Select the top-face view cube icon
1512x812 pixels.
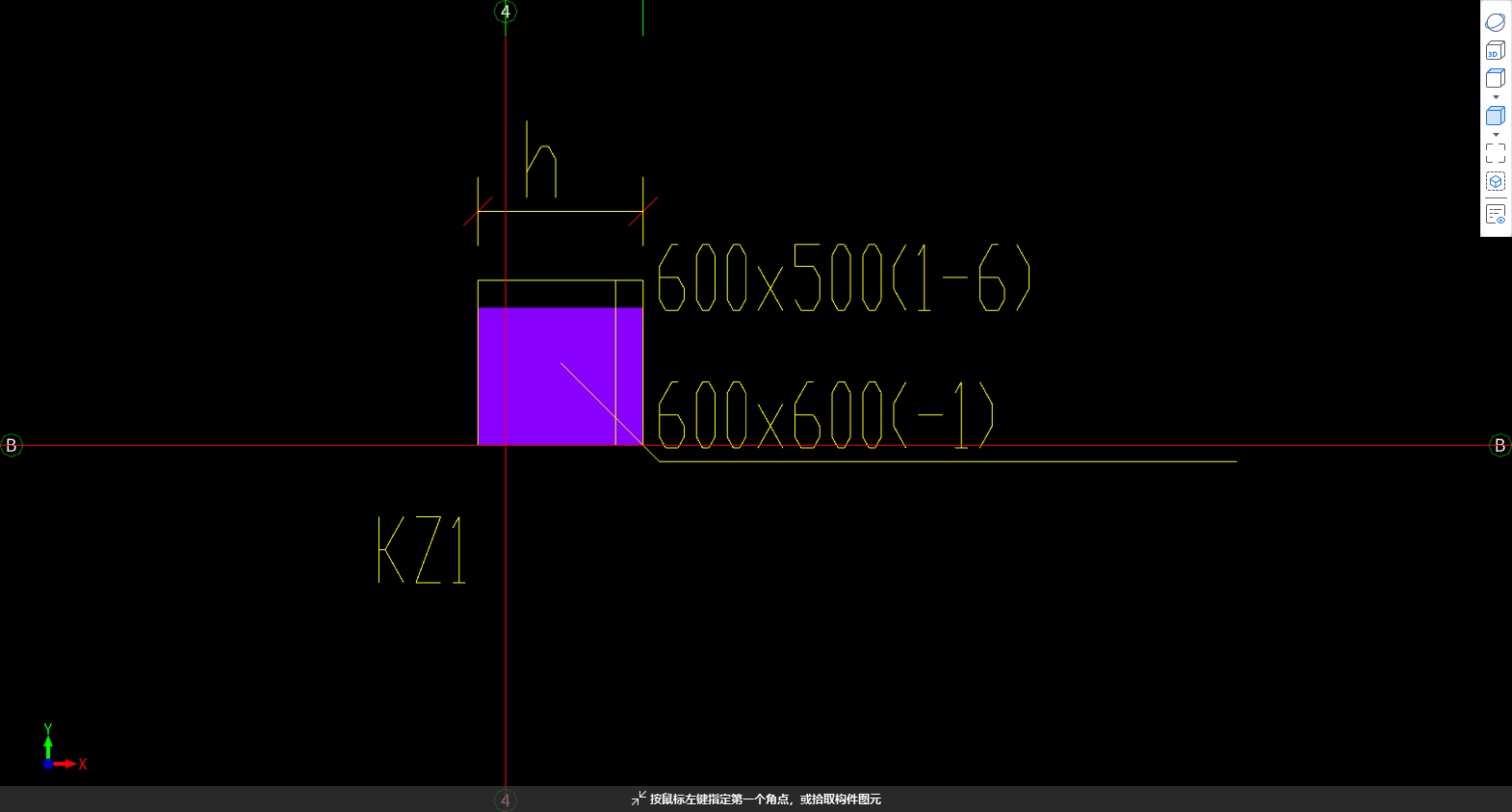(1495, 79)
